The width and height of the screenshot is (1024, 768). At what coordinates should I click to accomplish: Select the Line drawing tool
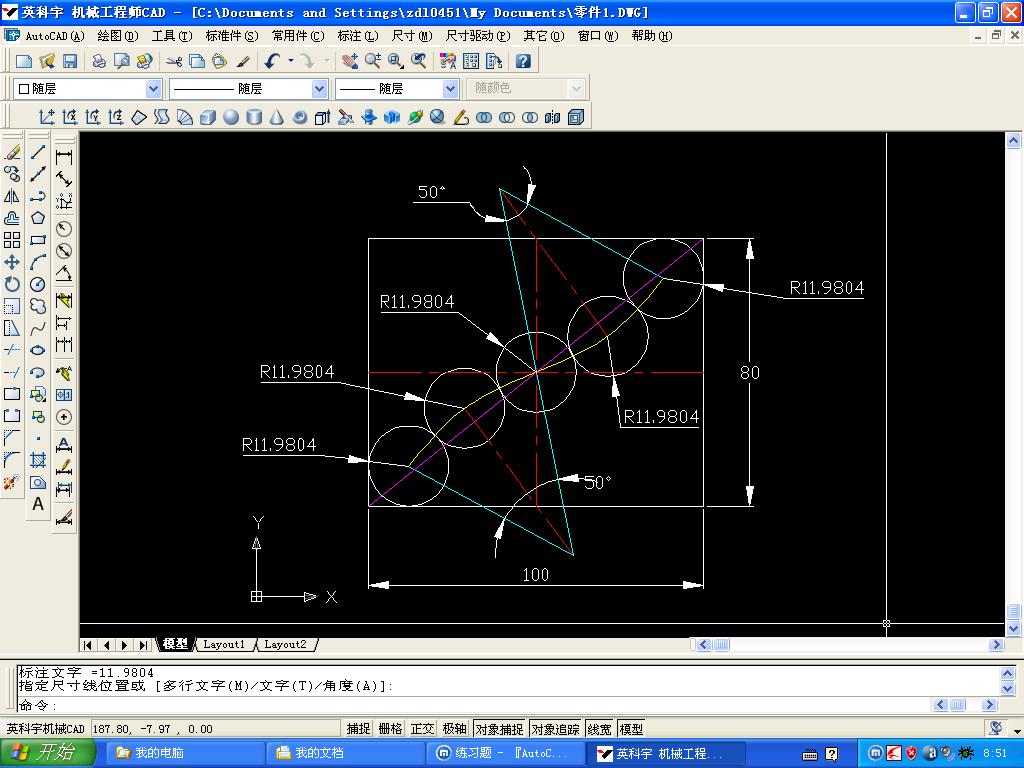[38, 152]
